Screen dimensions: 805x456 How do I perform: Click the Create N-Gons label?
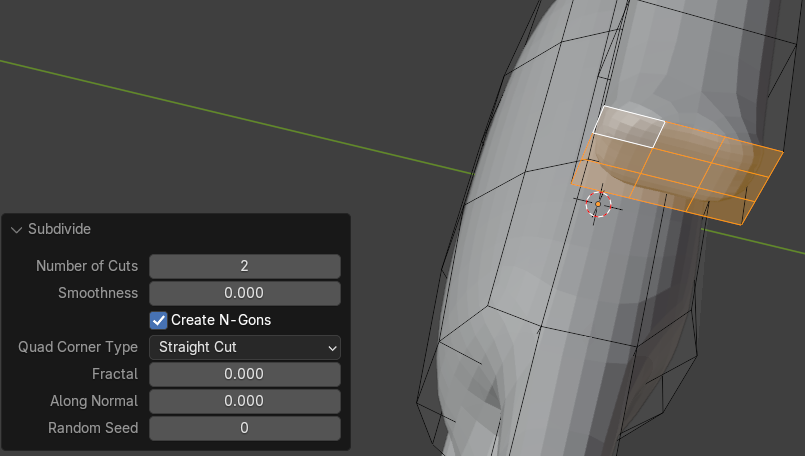(221, 320)
